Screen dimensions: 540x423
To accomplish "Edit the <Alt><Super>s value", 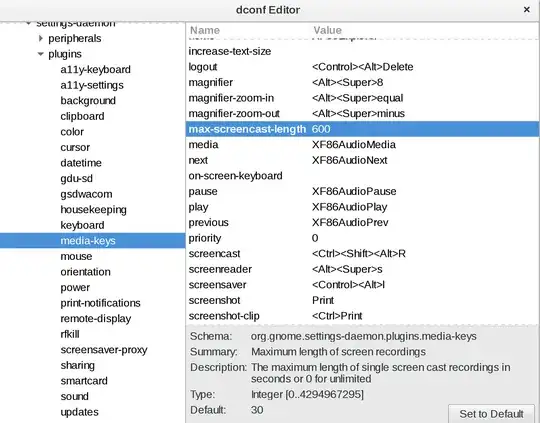I will tap(347, 269).
